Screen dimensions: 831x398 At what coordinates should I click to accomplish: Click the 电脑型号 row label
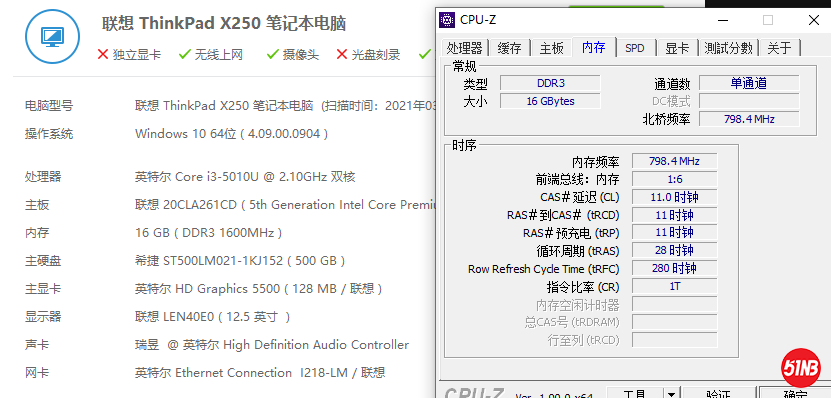(49, 105)
